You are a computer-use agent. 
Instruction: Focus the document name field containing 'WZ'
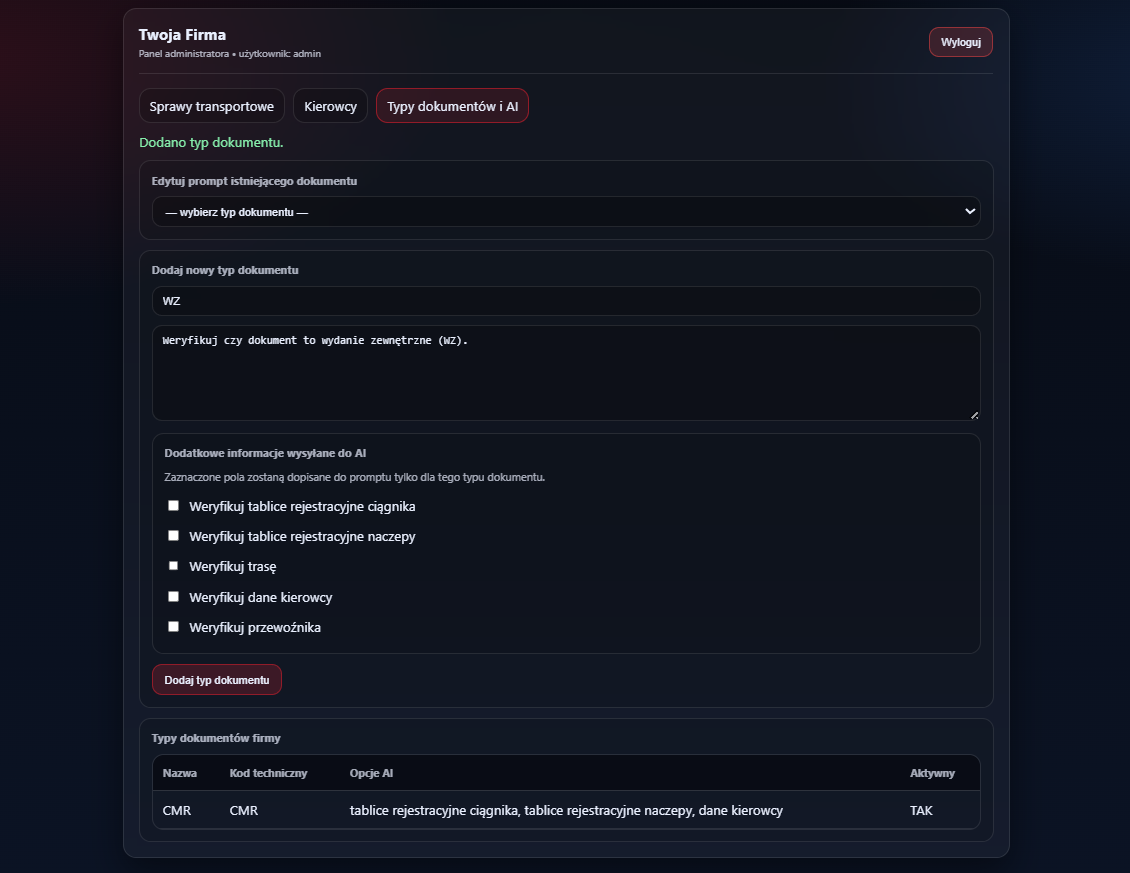pos(566,301)
